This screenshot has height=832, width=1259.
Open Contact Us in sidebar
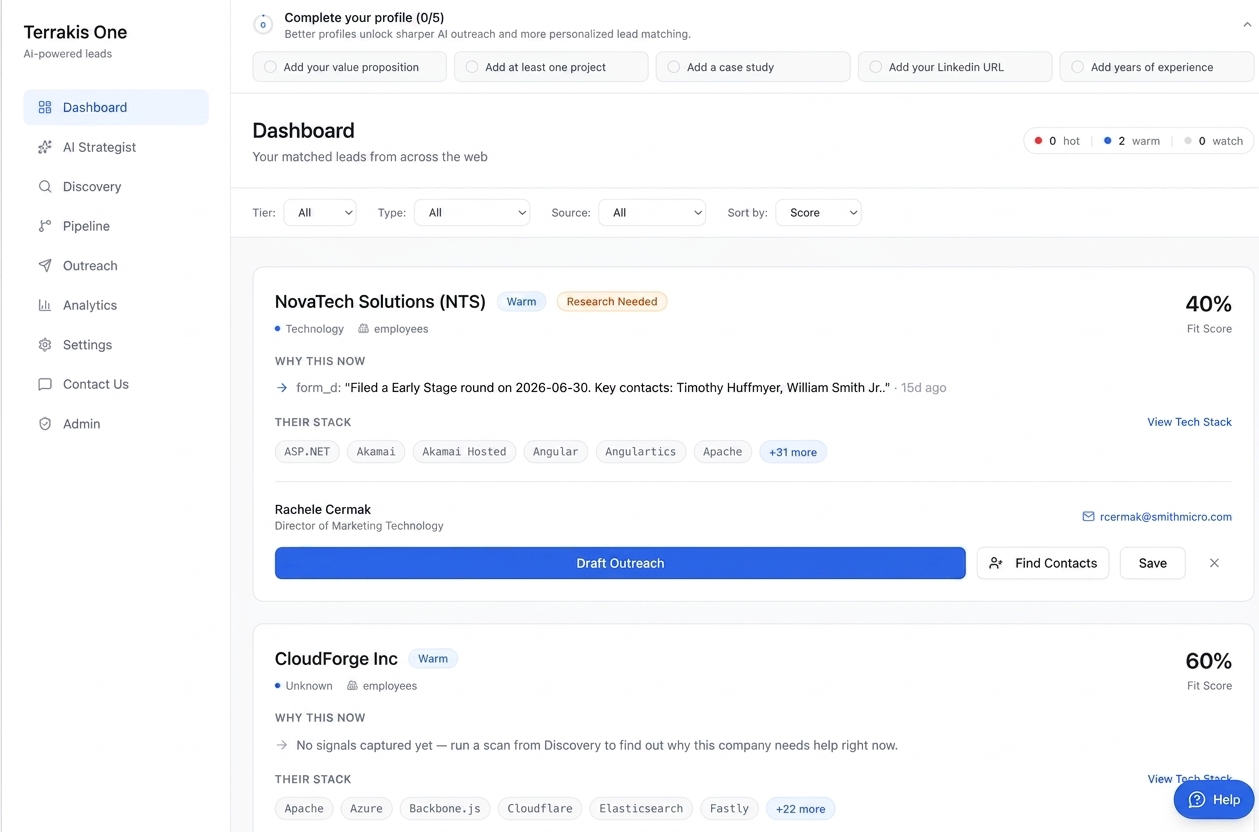(x=116, y=384)
